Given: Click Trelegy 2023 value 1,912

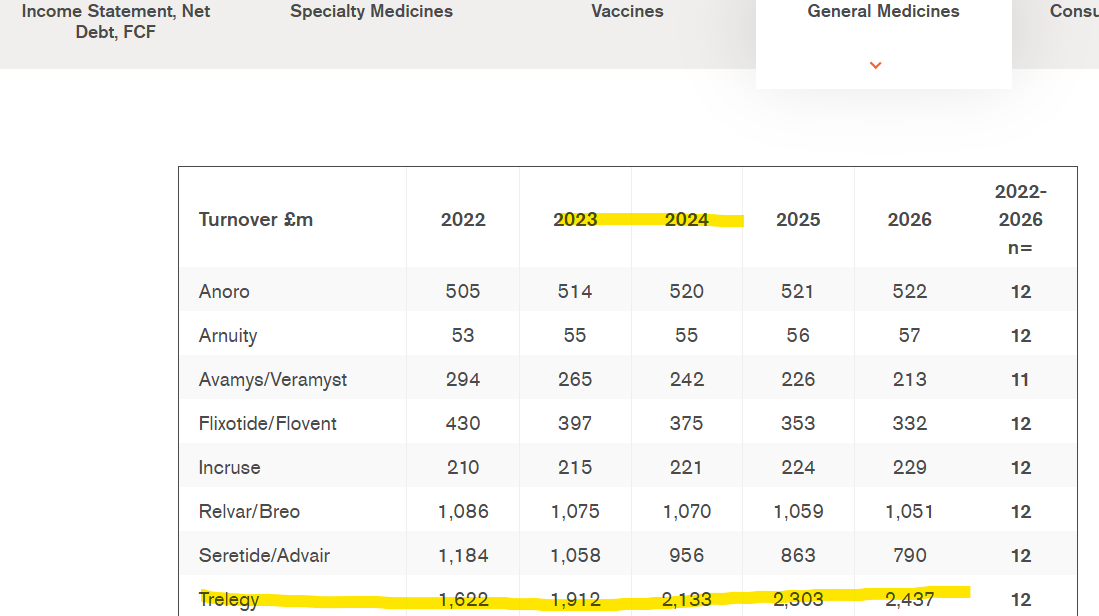Looking at the screenshot, I should [x=575, y=600].
